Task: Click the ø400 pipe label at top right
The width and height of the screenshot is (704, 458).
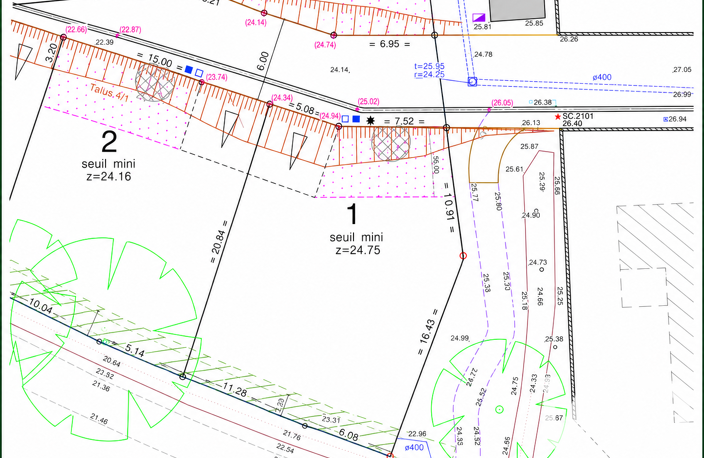Action: point(602,77)
